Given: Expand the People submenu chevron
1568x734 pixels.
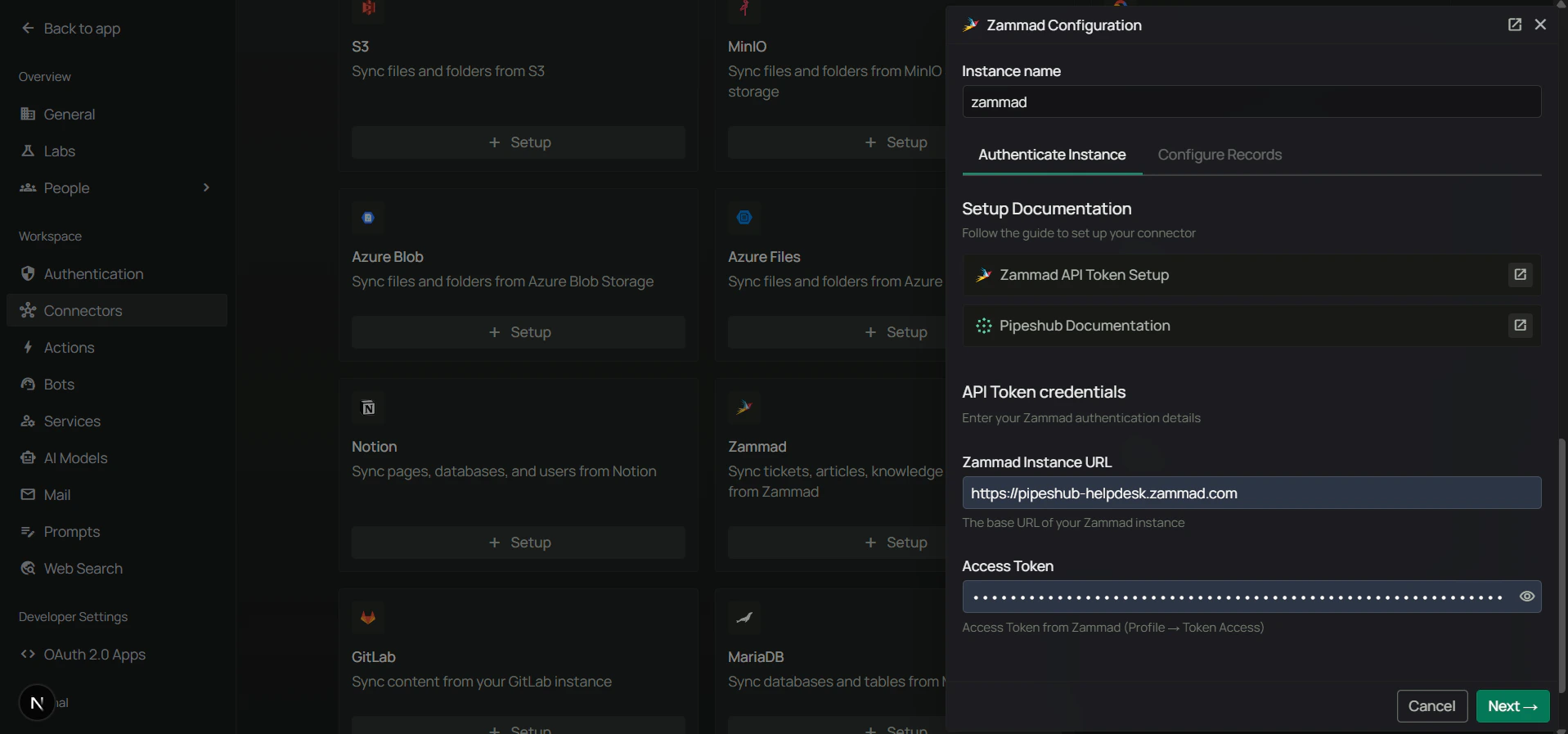Looking at the screenshot, I should coord(206,187).
